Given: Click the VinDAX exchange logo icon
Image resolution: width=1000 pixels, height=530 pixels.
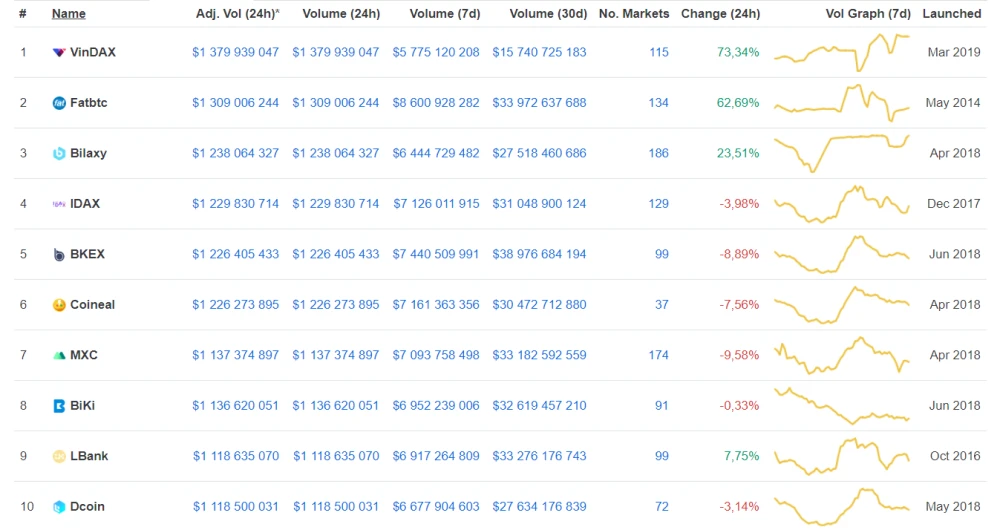Looking at the screenshot, I should [59, 52].
